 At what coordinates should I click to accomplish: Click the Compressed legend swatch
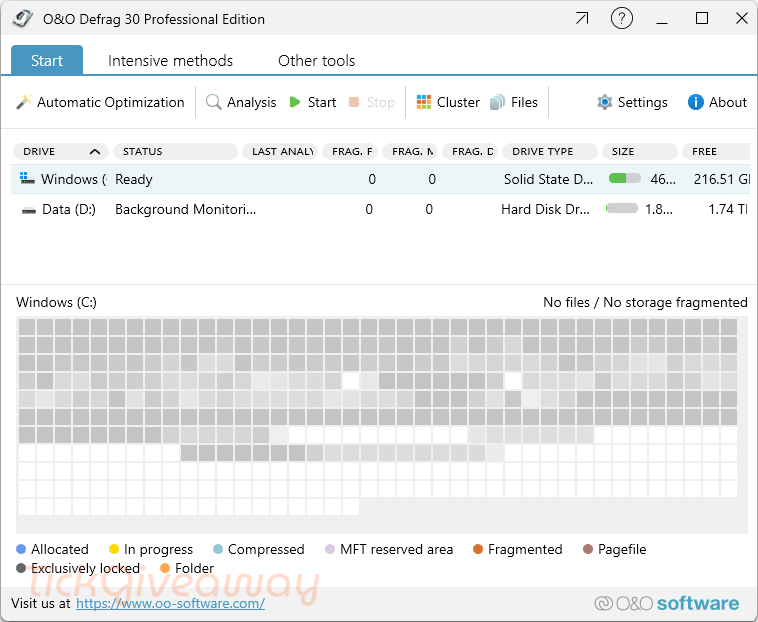click(218, 549)
